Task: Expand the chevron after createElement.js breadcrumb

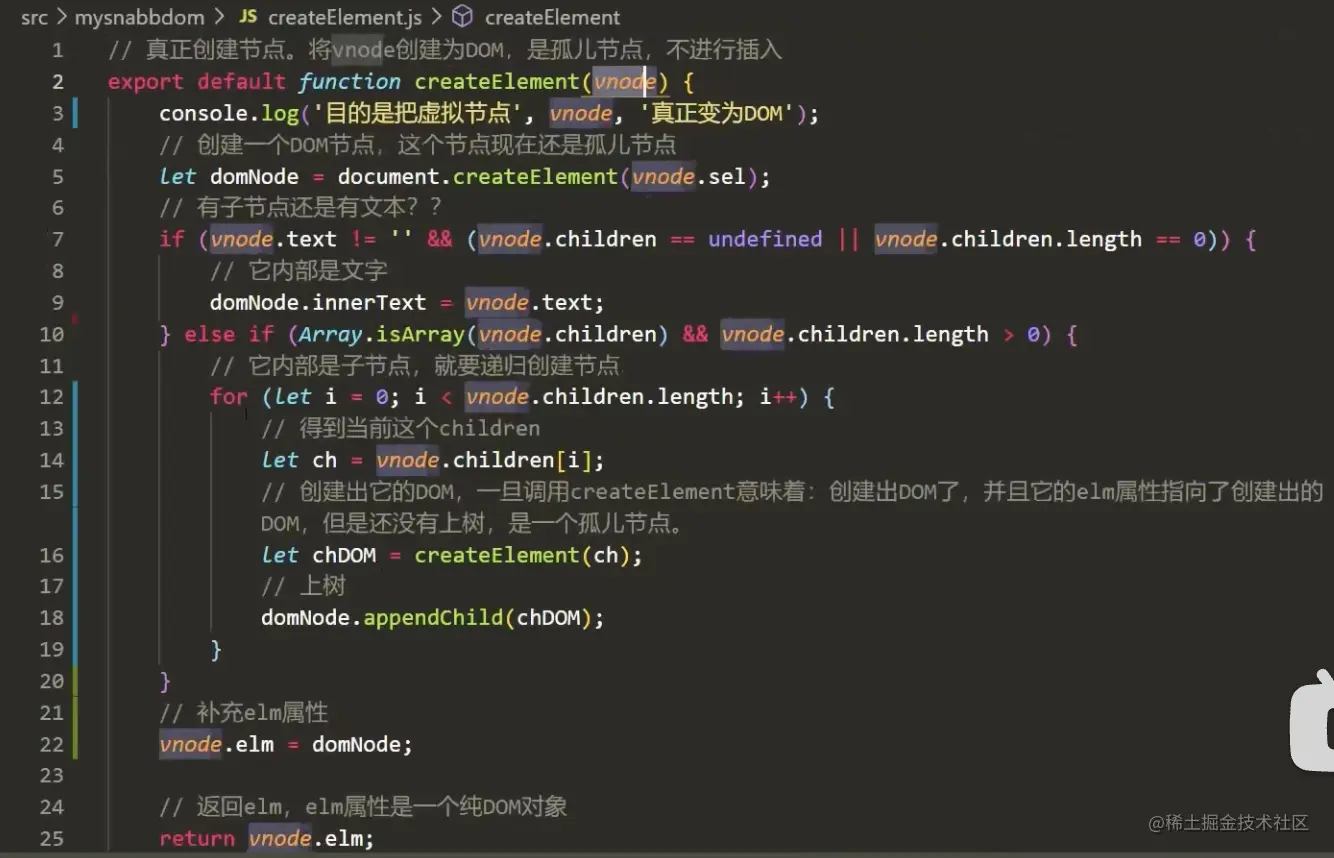Action: 436,17
